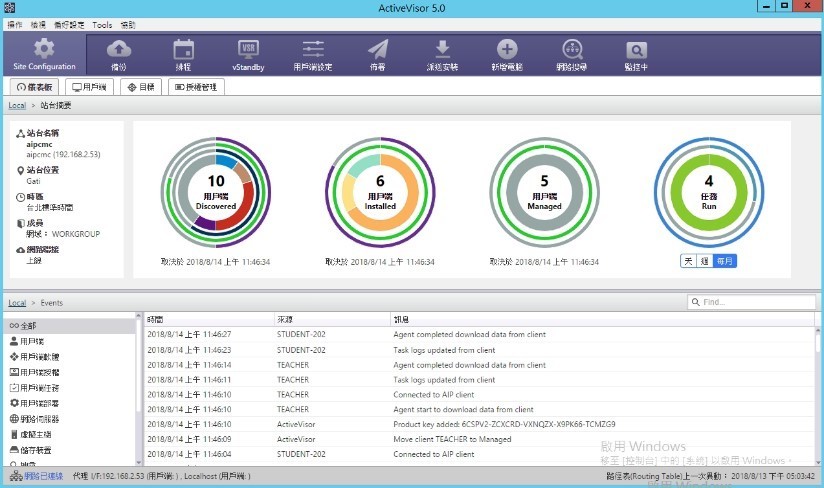Select the vStandby toolbar icon
824x488 pixels.
(248, 49)
